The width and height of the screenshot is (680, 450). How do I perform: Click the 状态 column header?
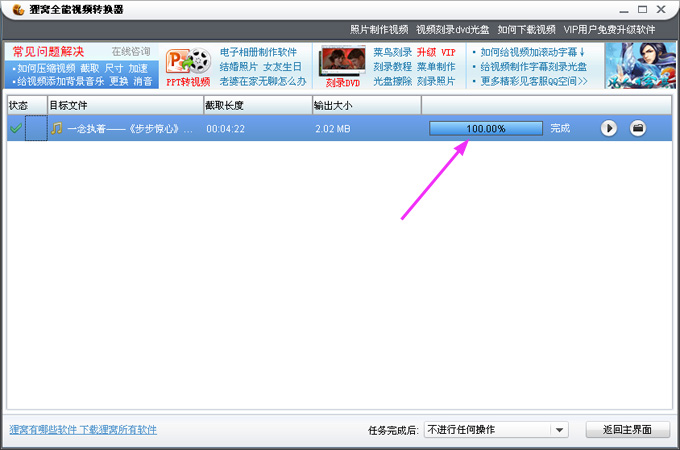pos(27,105)
